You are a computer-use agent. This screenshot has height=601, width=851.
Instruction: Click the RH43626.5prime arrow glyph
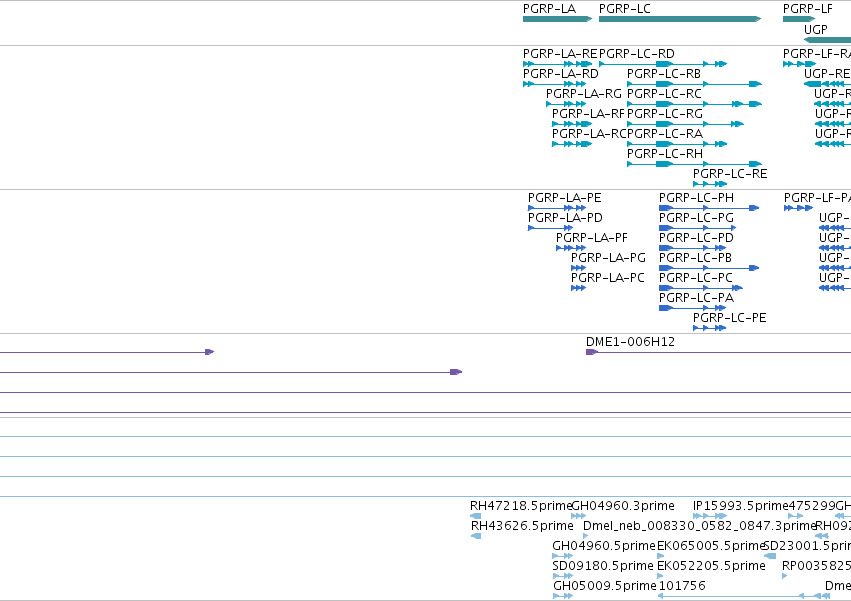[x=476, y=536]
